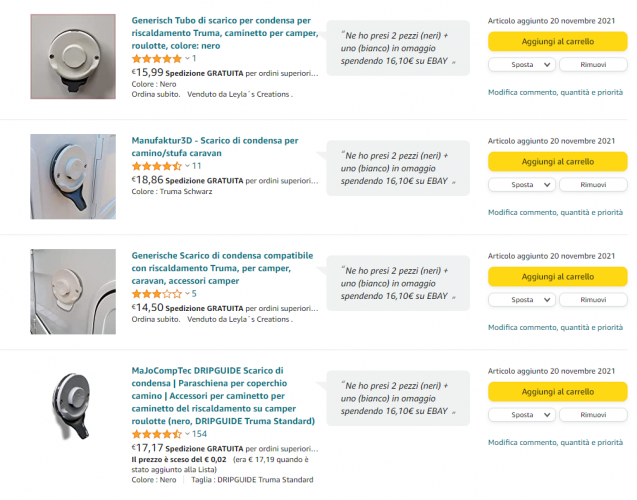637x500 pixels.
Task: Add MaJoCompTec DRIPGUIDE to cart
Action: (x=557, y=392)
